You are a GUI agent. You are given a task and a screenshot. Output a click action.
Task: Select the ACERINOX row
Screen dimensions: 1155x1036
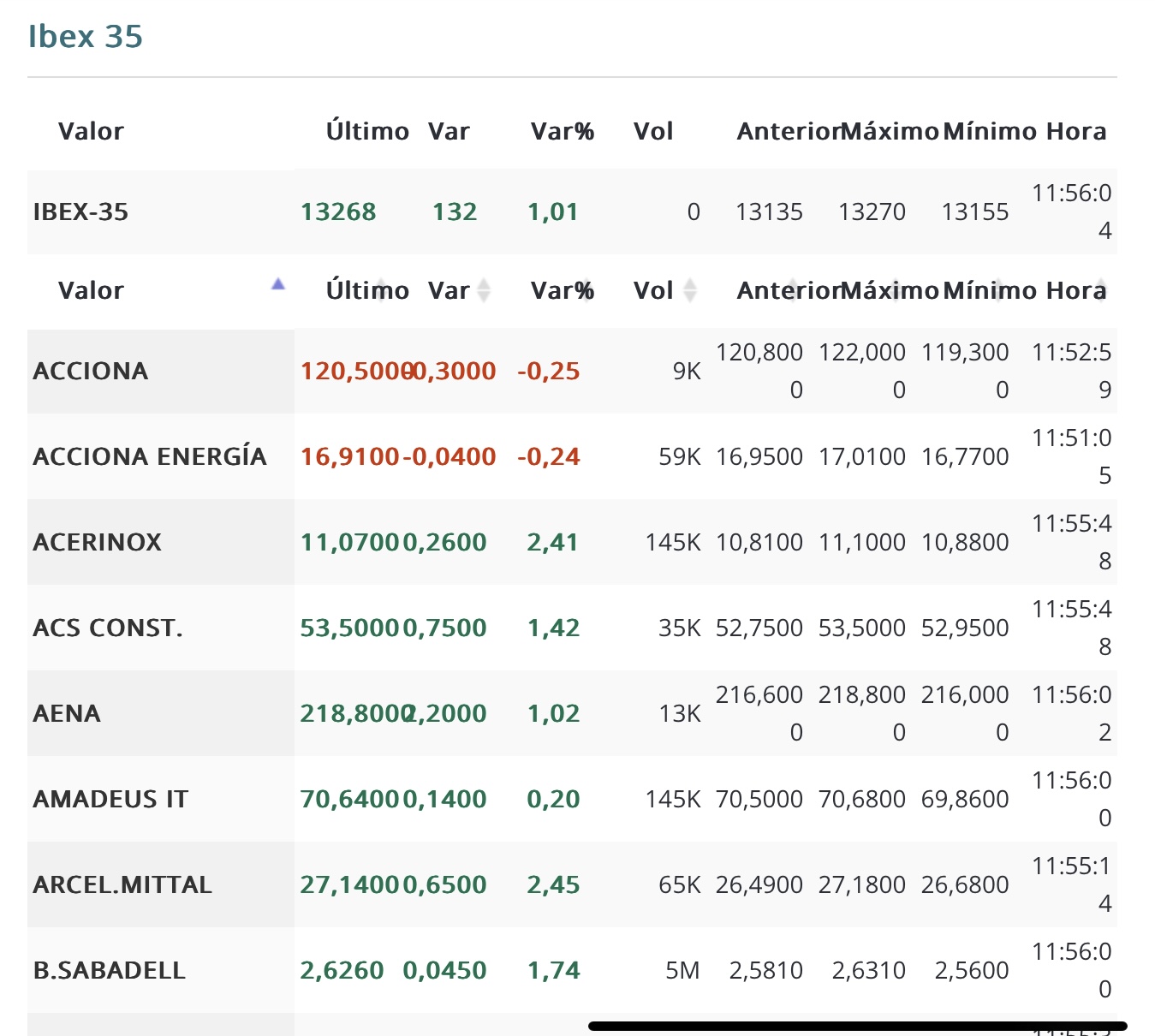pos(572,542)
